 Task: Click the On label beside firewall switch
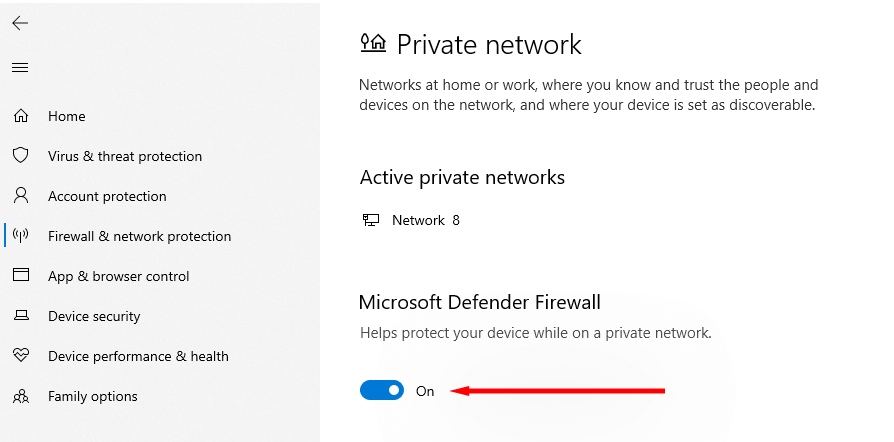click(x=425, y=391)
